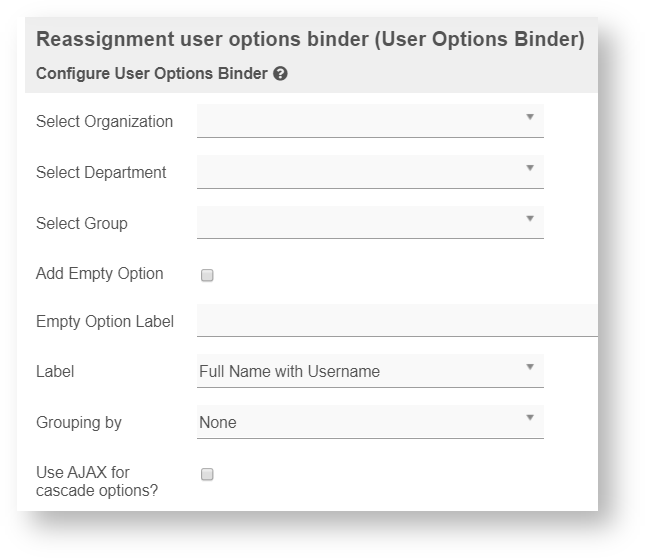Click the arrow icon on Grouping by field
Viewport: 646px width, 559px height.
click(x=530, y=418)
